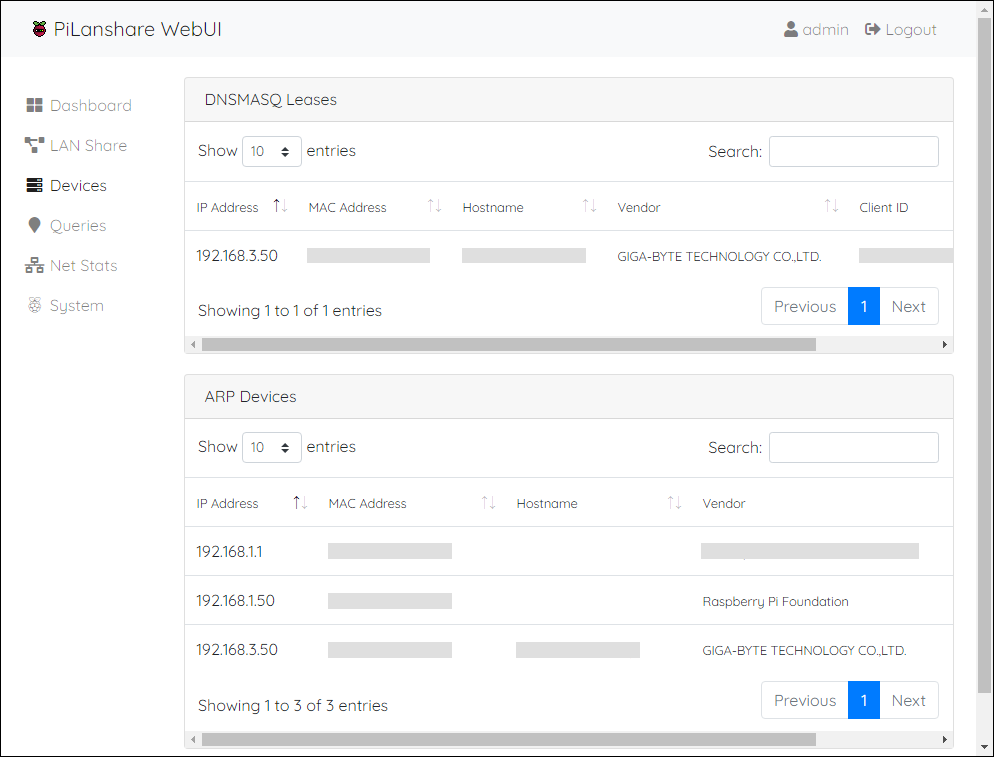Click the Queries pin icon

(x=34, y=225)
